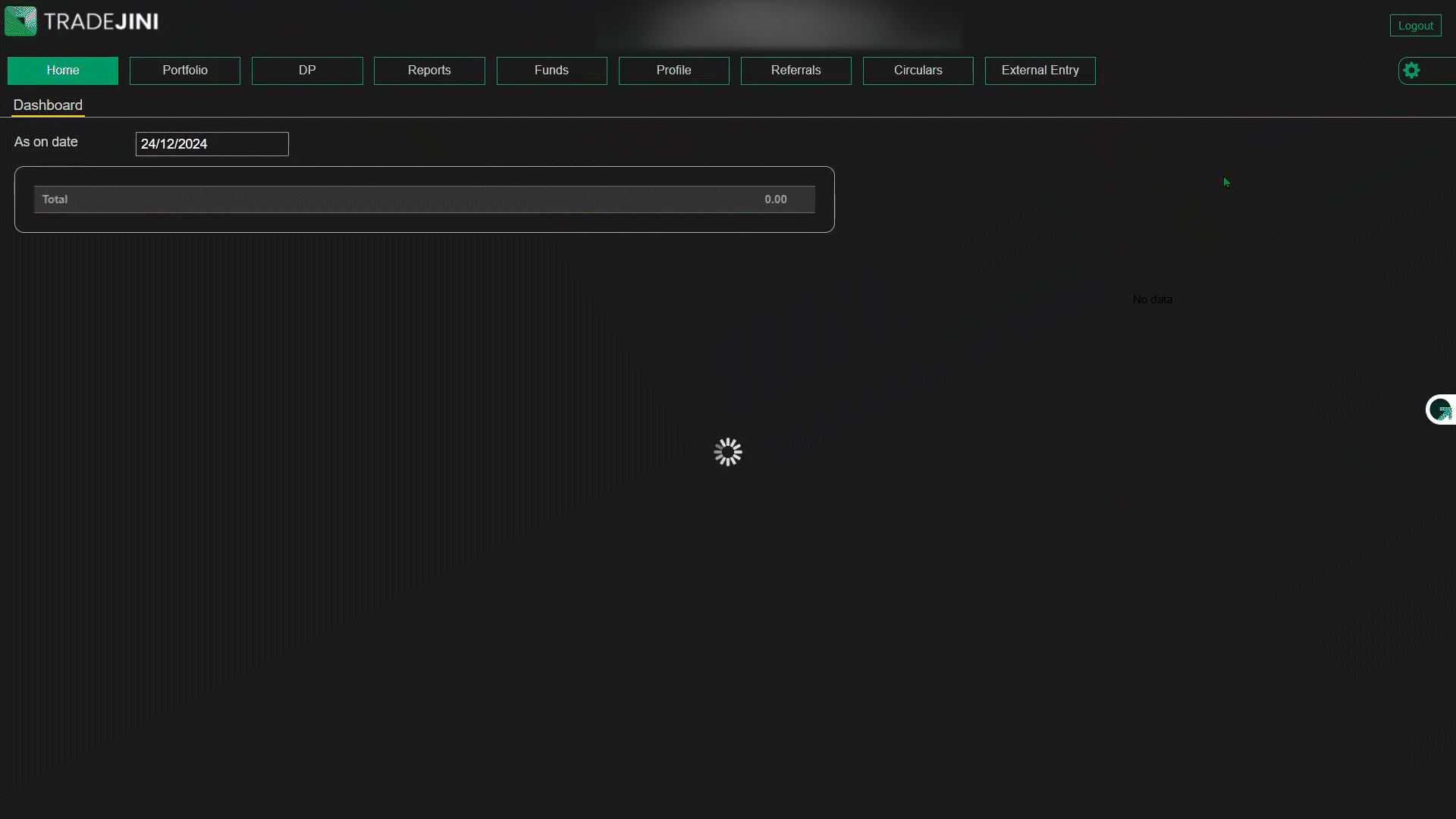Viewport: 1456px width, 819px height.
Task: Click the loading spinner in center
Action: click(x=727, y=452)
